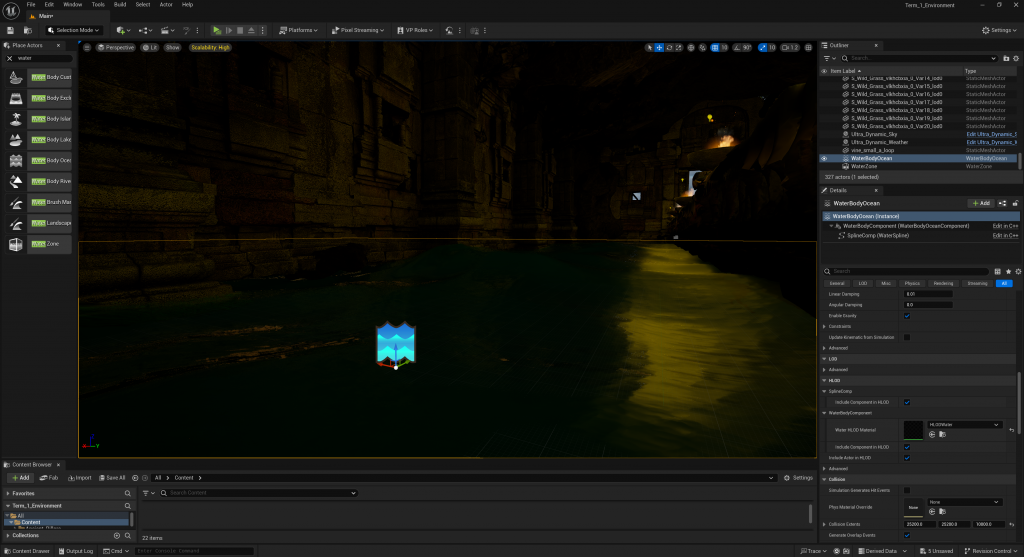Open the Pixel Streaming dropdown
Image resolution: width=1024 pixels, height=557 pixels.
357,30
